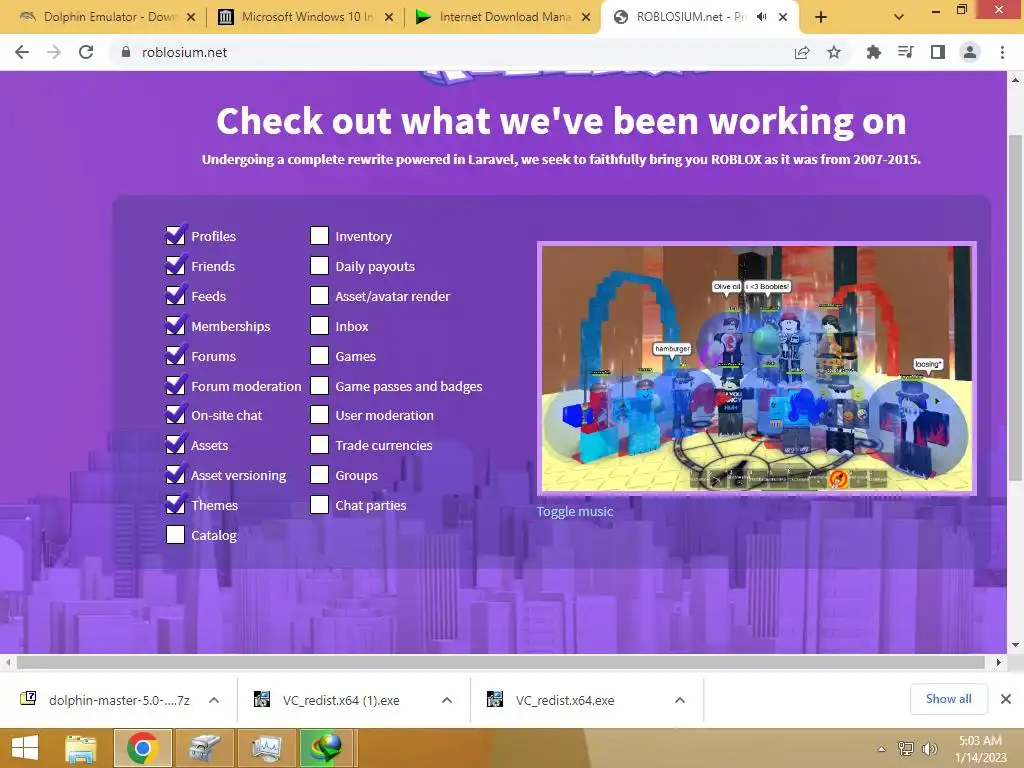Expand options for VC_redist.x64 (1).exe

447,700
